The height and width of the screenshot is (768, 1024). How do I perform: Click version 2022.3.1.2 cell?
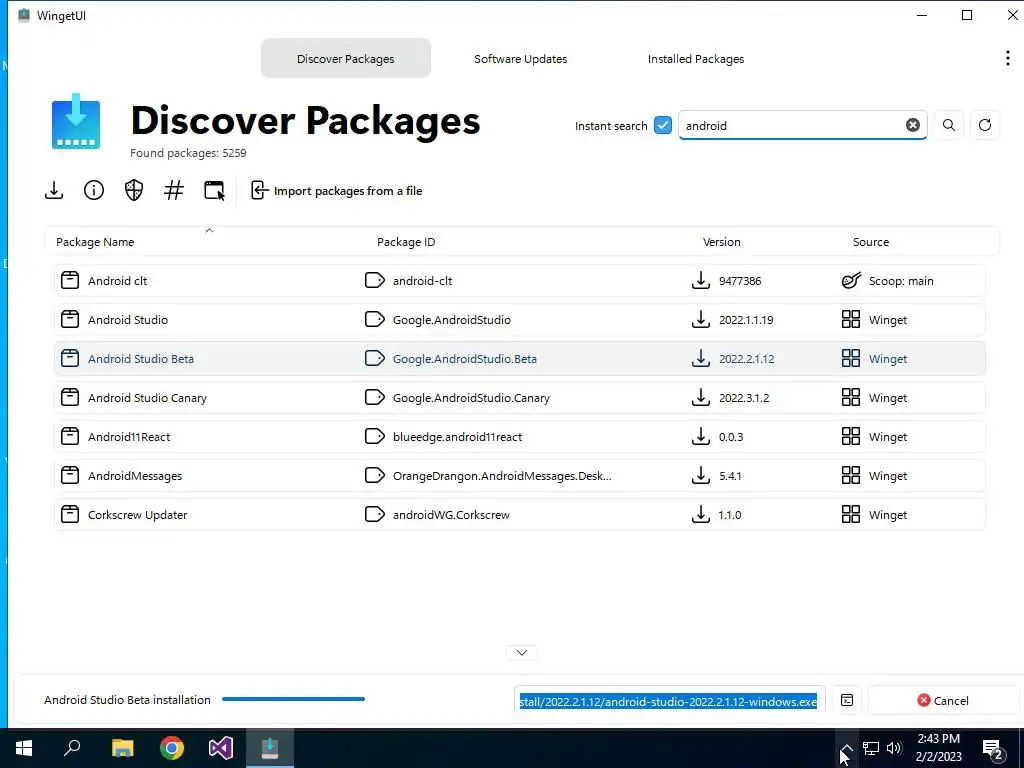point(744,398)
